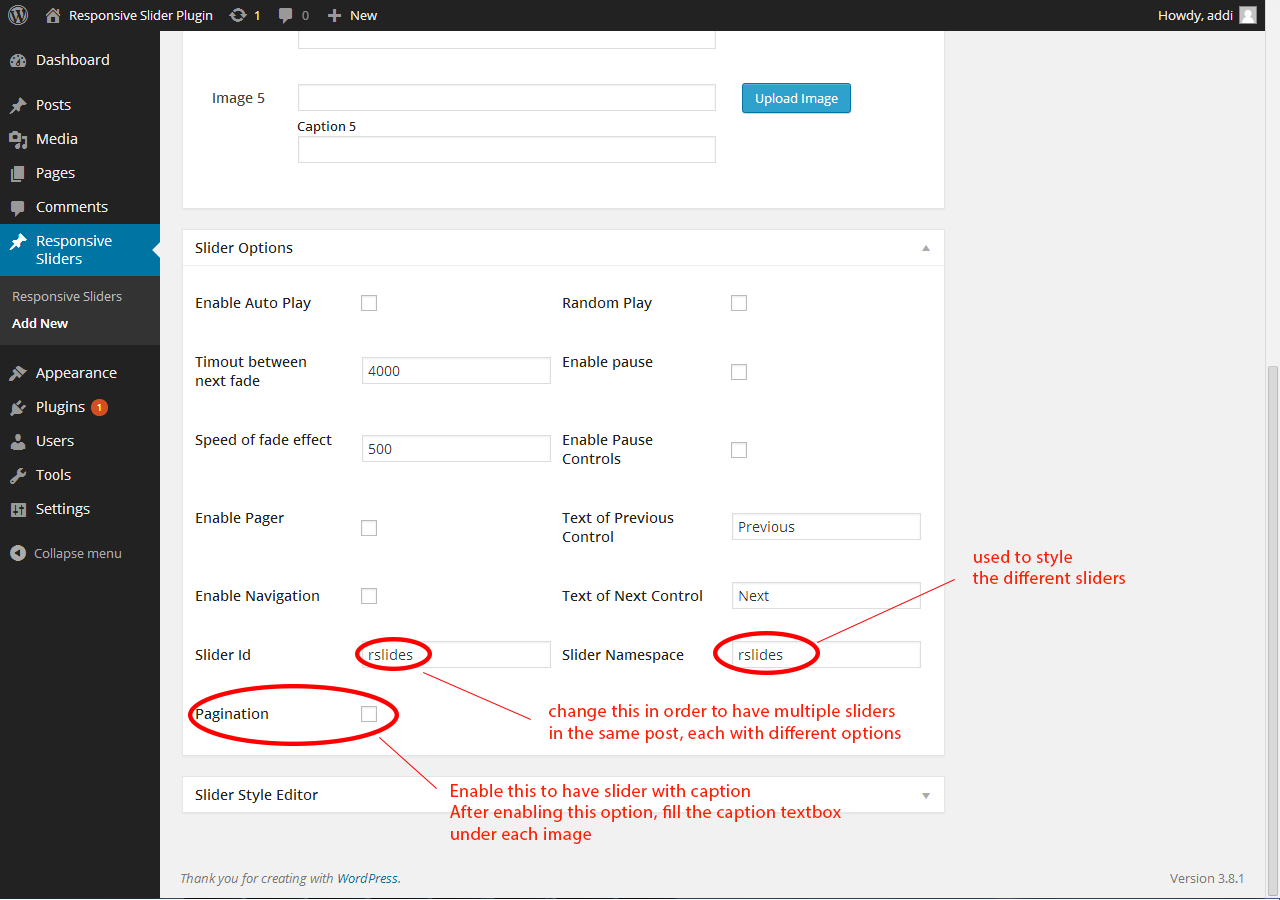Focus the Caption 5 text field

pos(507,149)
